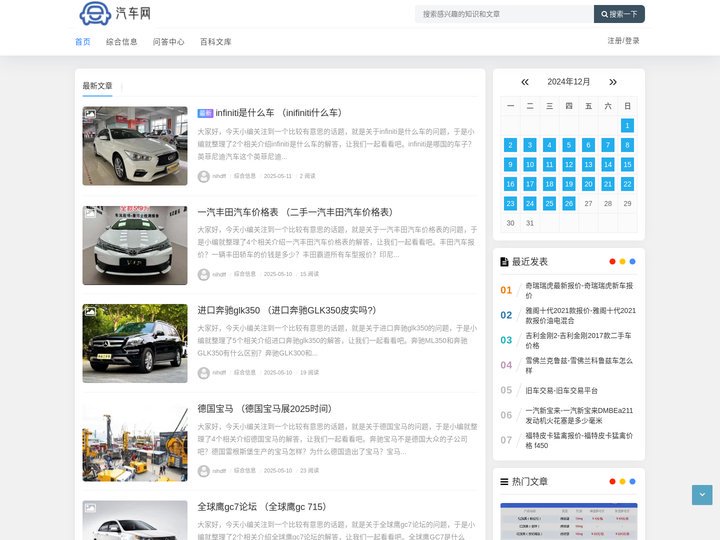Open the Toyota front-view car thumbnail
The image size is (720, 540).
[135, 245]
